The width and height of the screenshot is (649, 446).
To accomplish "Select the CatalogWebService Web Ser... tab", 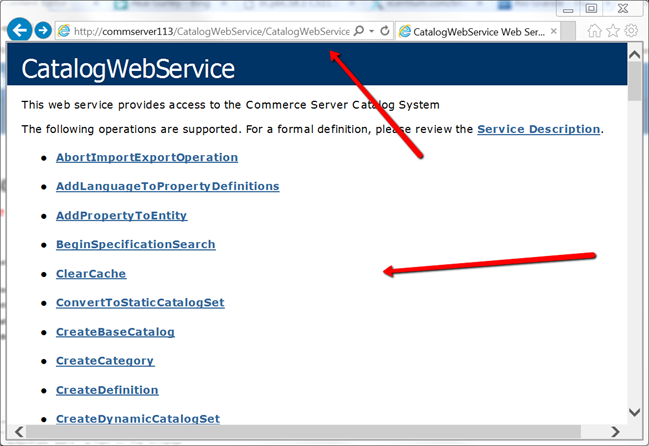I will point(478,31).
